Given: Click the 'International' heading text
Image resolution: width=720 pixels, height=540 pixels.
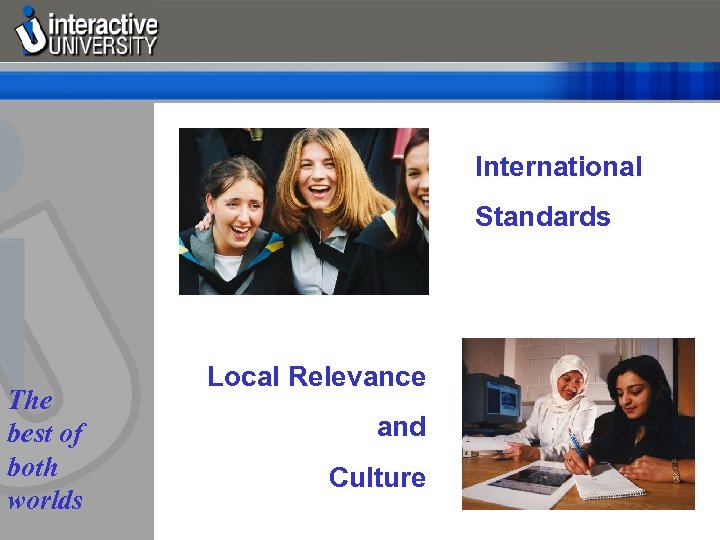Looking at the screenshot, I should (x=558, y=166).
